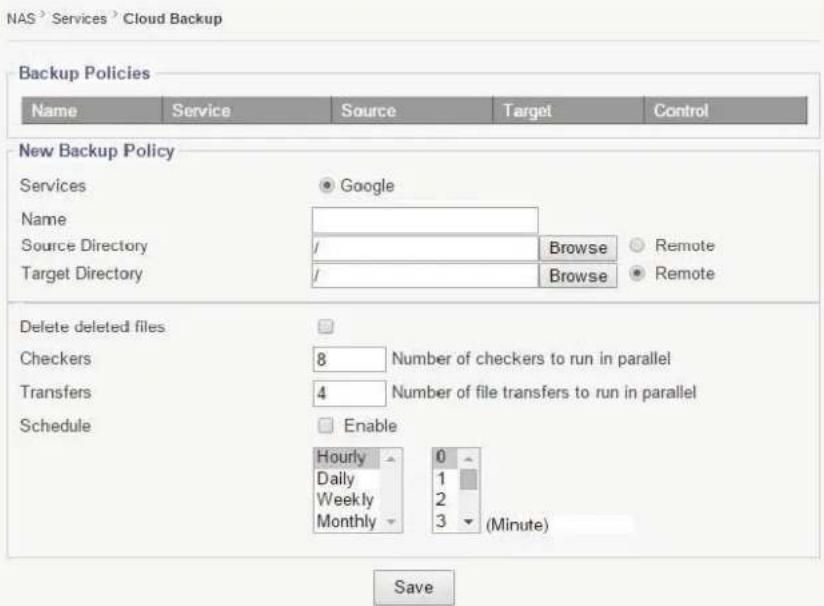Enable the Schedule checkbox
Image resolution: width=824 pixels, height=606 pixels.
click(x=325, y=425)
